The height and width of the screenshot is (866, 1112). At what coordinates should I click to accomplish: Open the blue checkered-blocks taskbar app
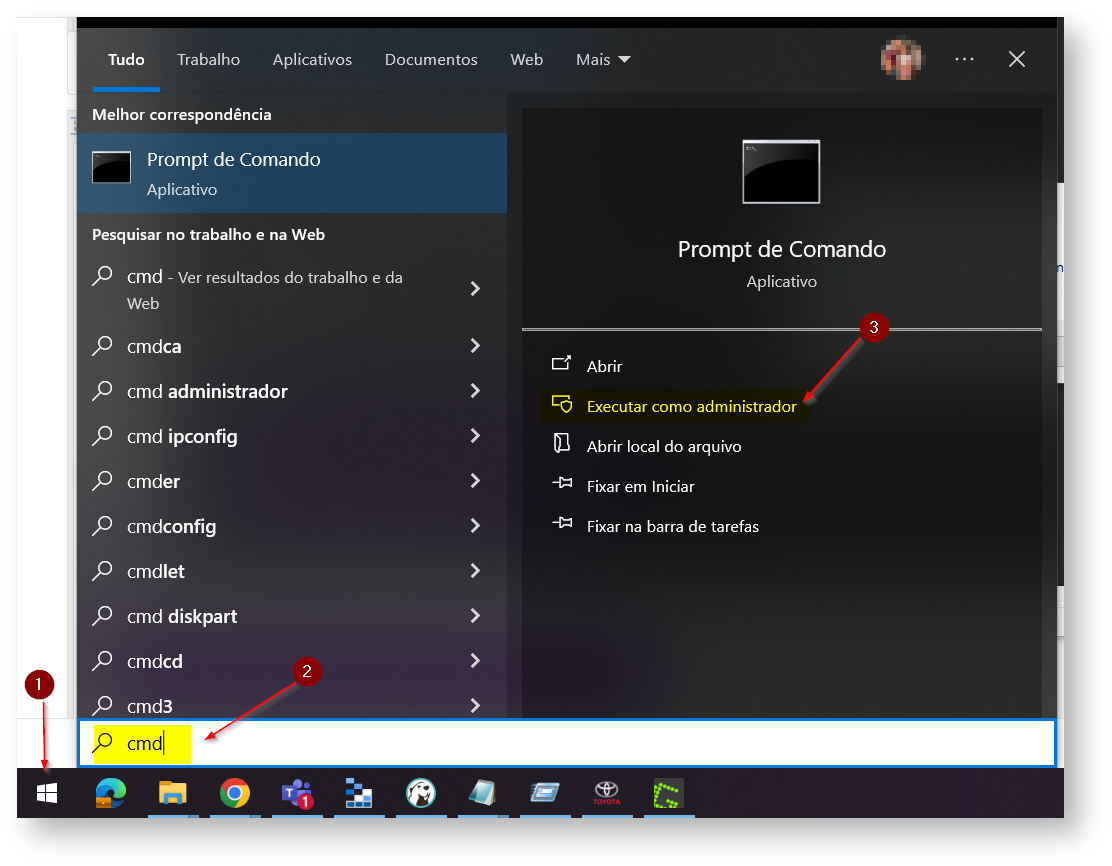[359, 793]
